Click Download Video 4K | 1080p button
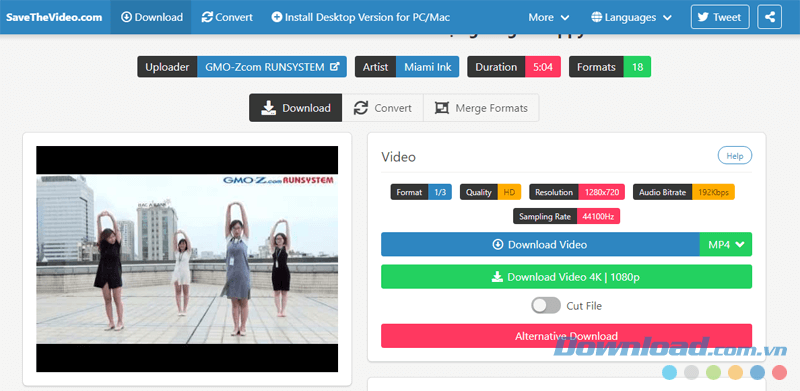800x391 pixels. click(566, 277)
